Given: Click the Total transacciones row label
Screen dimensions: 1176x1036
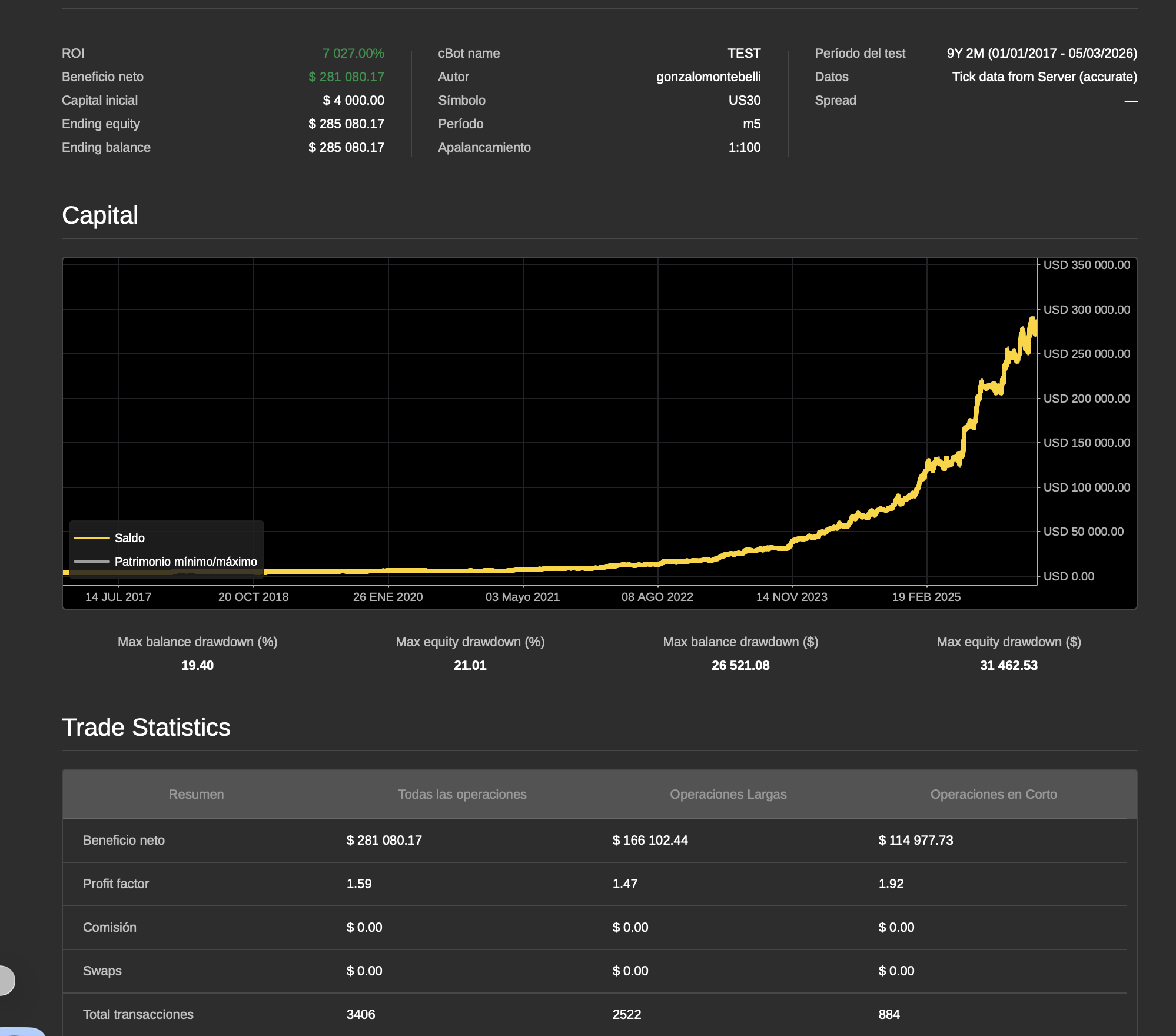Looking at the screenshot, I should tap(138, 1014).
